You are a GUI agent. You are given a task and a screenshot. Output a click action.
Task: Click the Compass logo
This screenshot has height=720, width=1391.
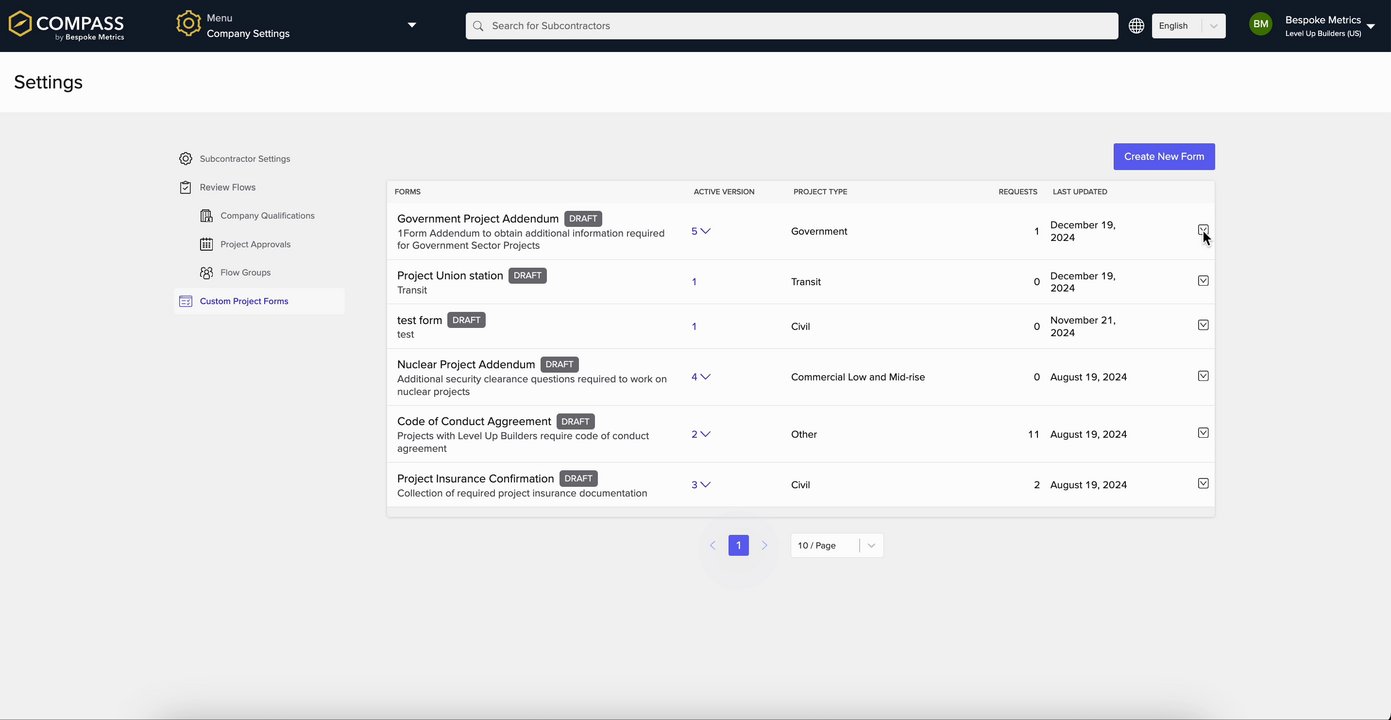66,26
